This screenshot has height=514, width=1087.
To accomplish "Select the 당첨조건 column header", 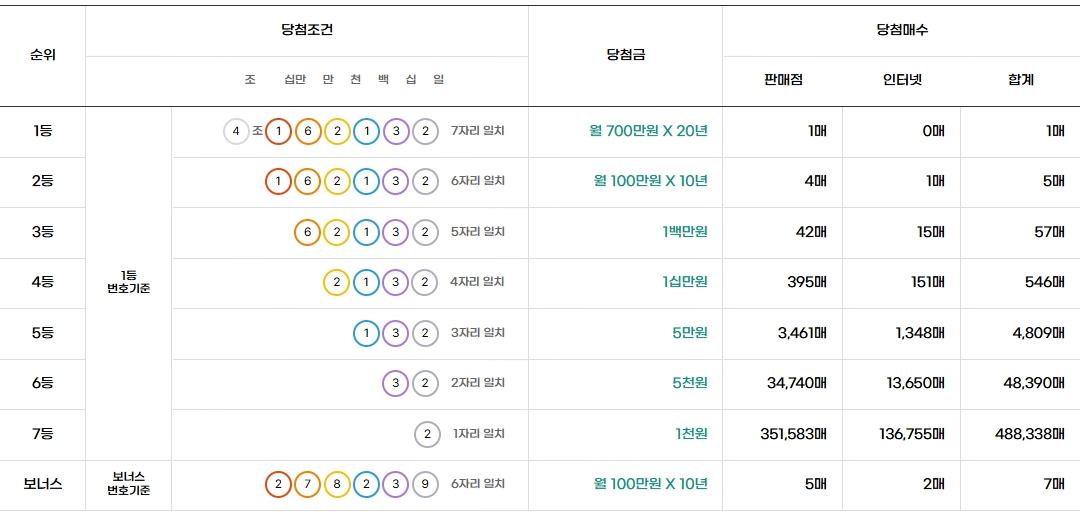I will pos(307,31).
